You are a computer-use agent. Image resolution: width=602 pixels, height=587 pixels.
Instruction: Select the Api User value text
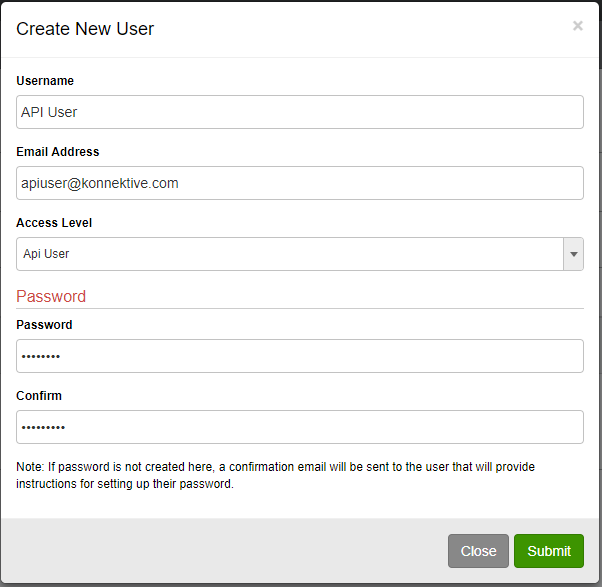pos(46,254)
